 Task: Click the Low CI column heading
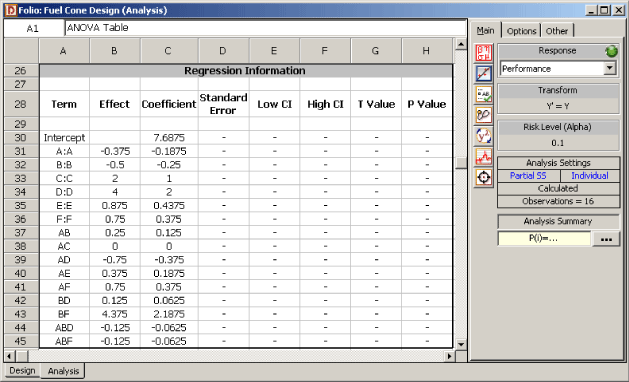point(274,104)
